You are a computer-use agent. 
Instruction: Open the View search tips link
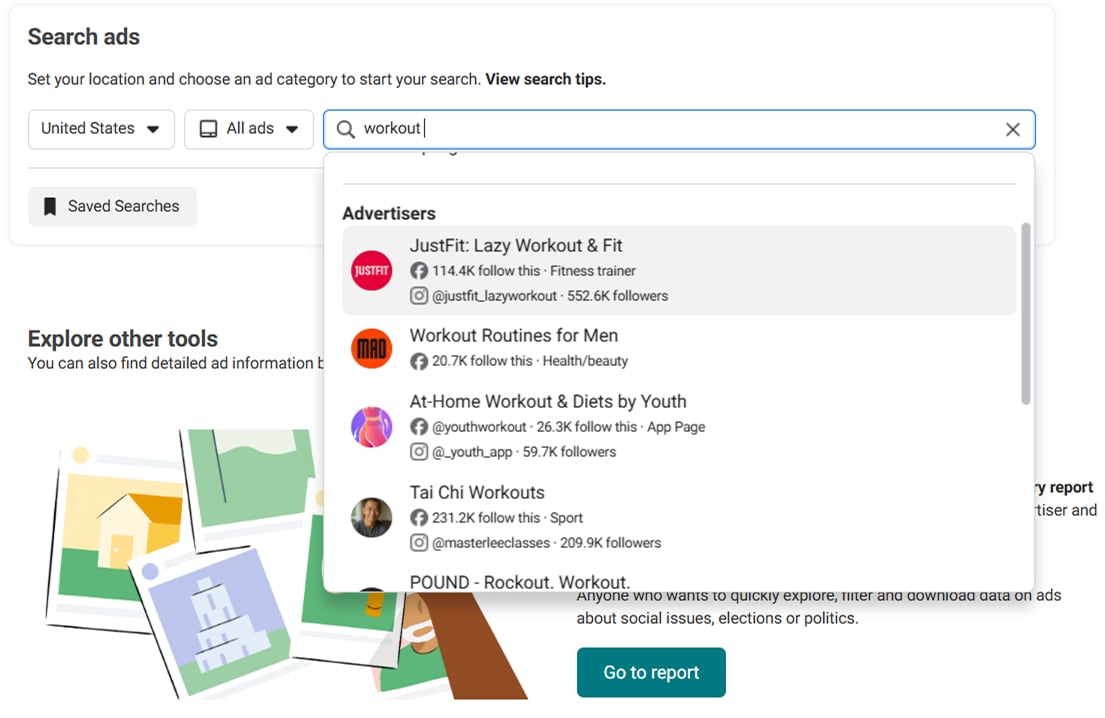click(545, 79)
